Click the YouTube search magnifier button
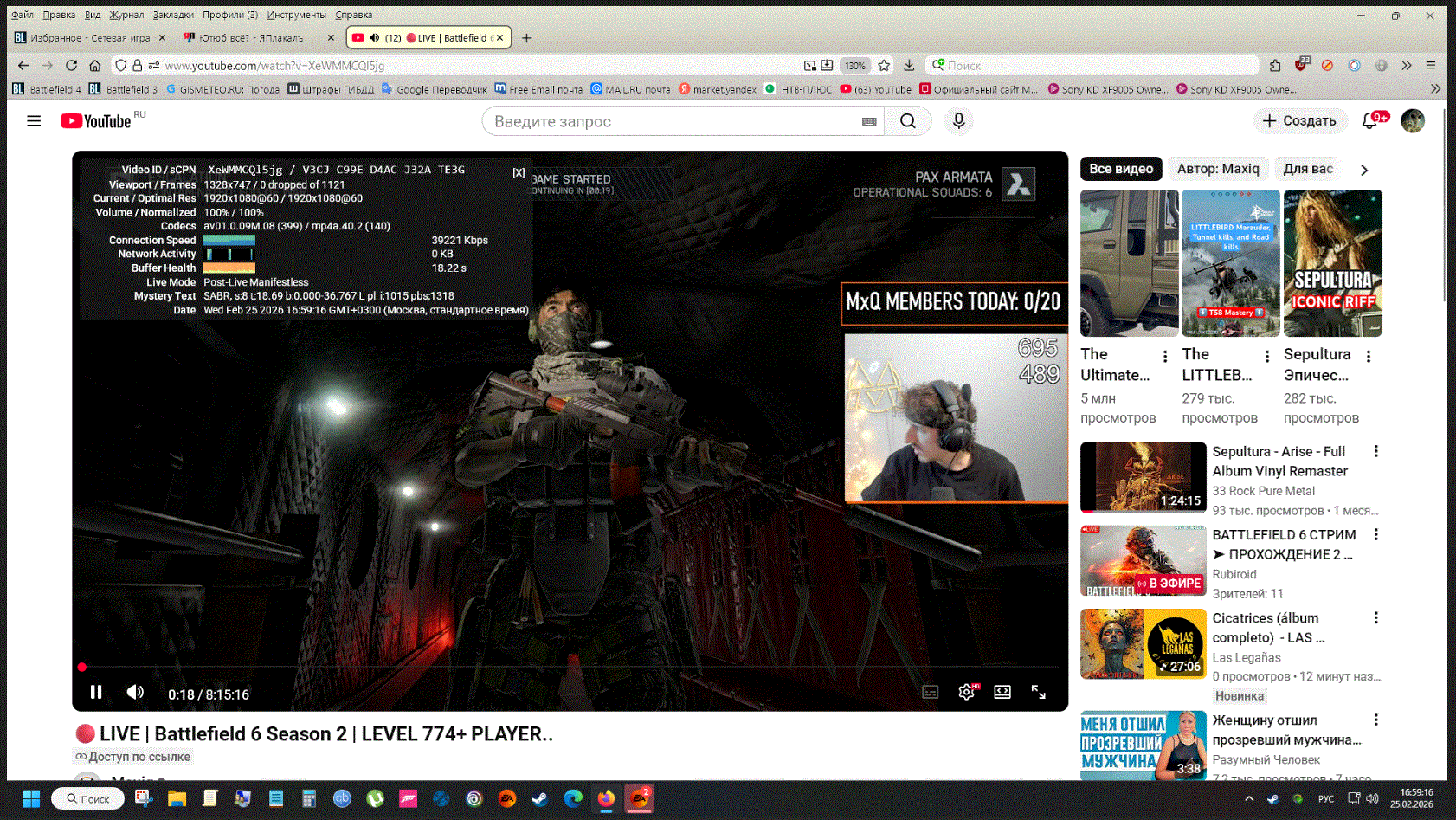1456x820 pixels. tap(907, 121)
